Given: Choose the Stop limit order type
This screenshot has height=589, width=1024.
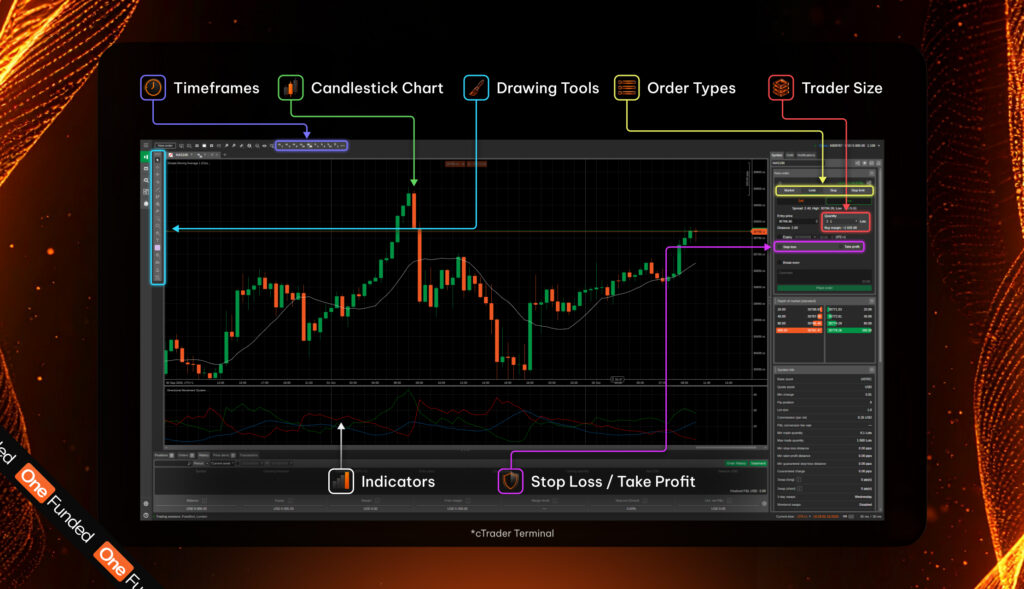Looking at the screenshot, I should click(858, 191).
